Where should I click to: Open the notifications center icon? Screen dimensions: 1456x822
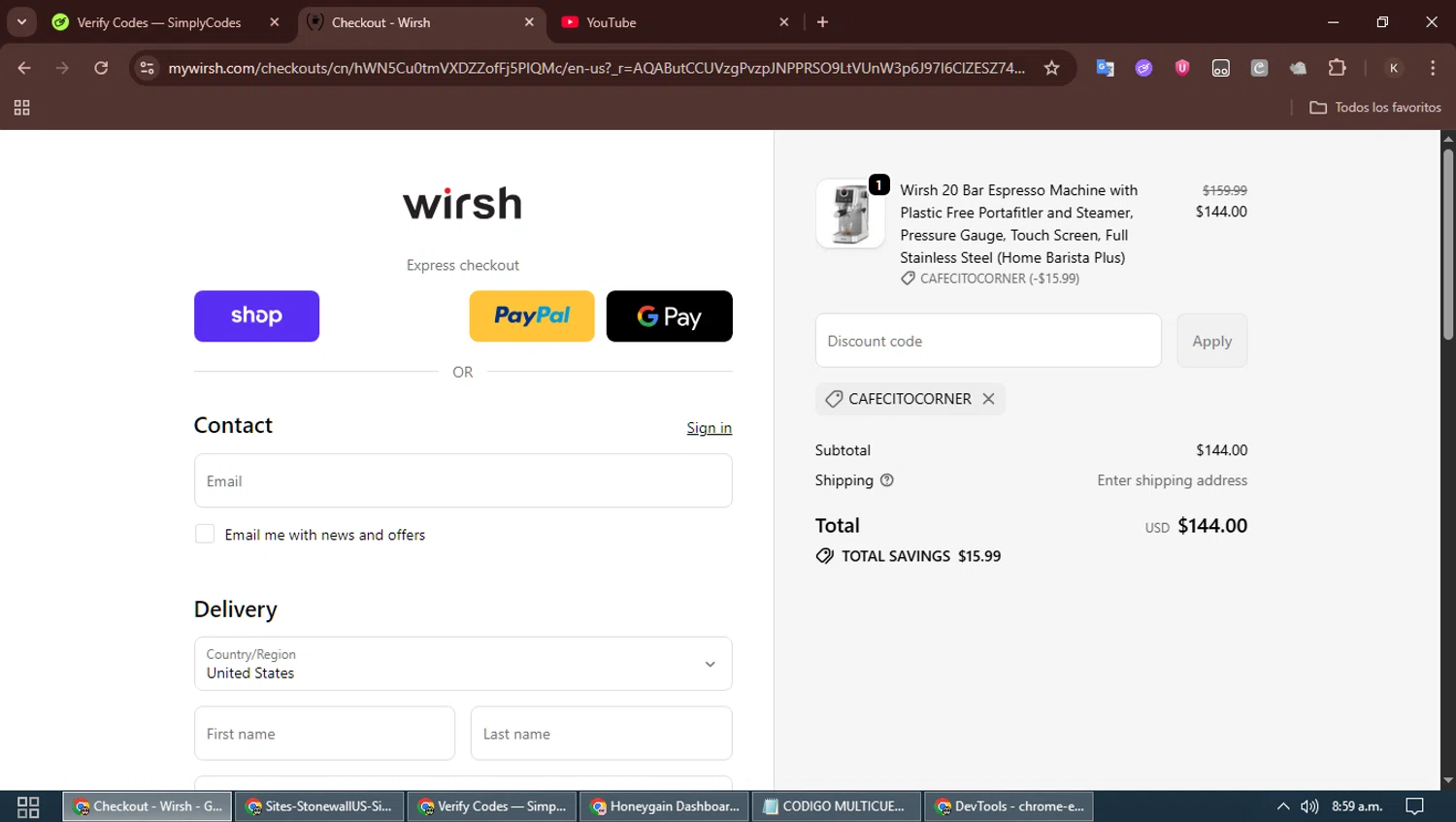1415,806
